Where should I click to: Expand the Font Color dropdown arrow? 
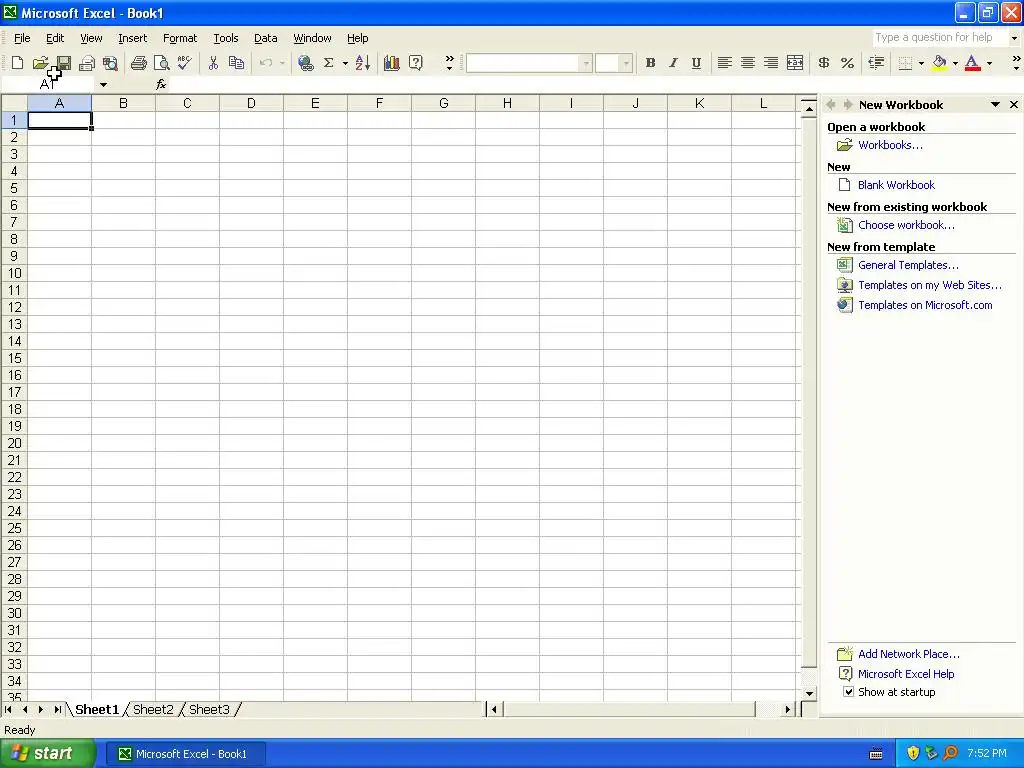(989, 63)
